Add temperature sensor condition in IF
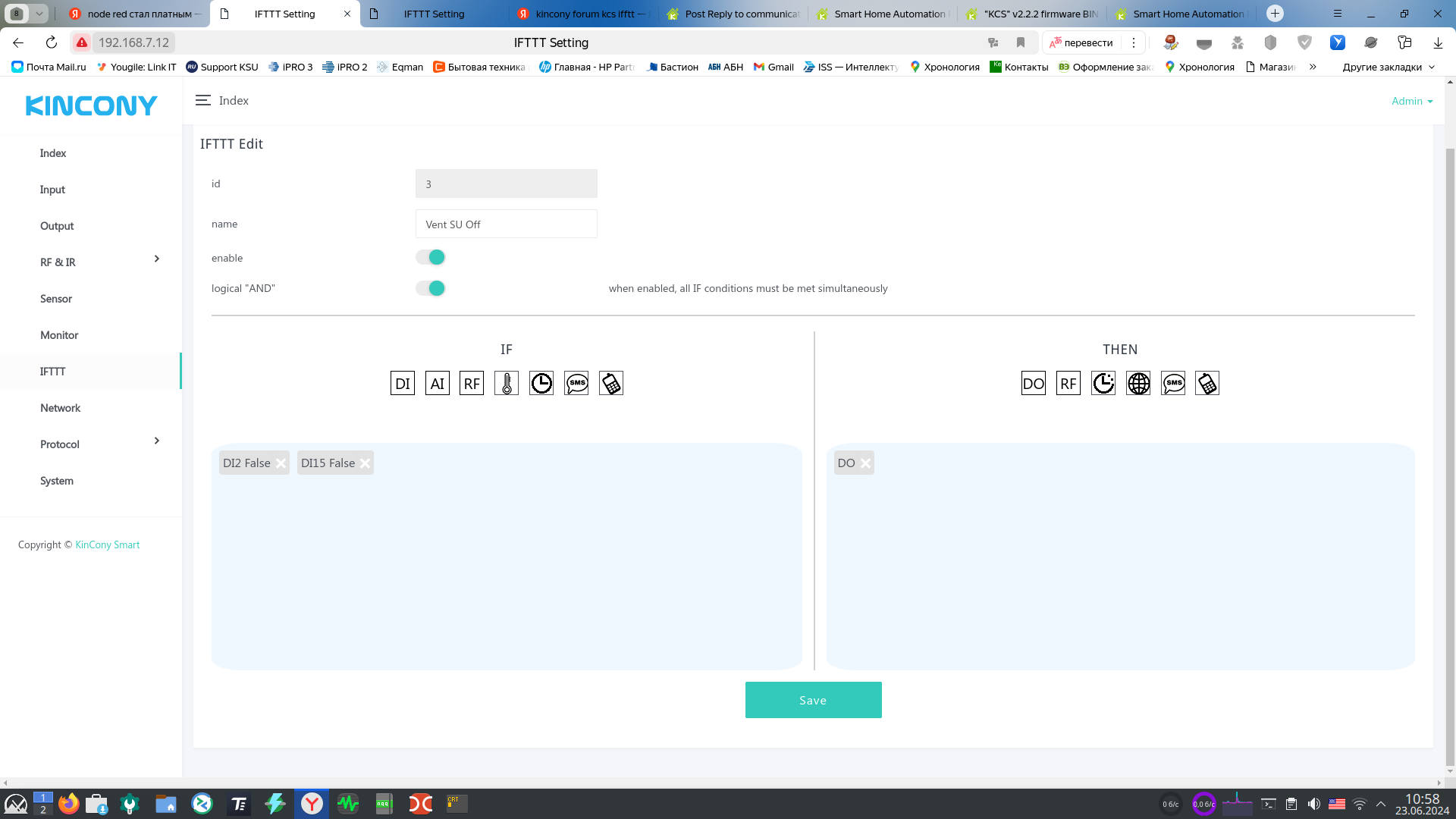This screenshot has width=1456, height=819. click(x=507, y=383)
